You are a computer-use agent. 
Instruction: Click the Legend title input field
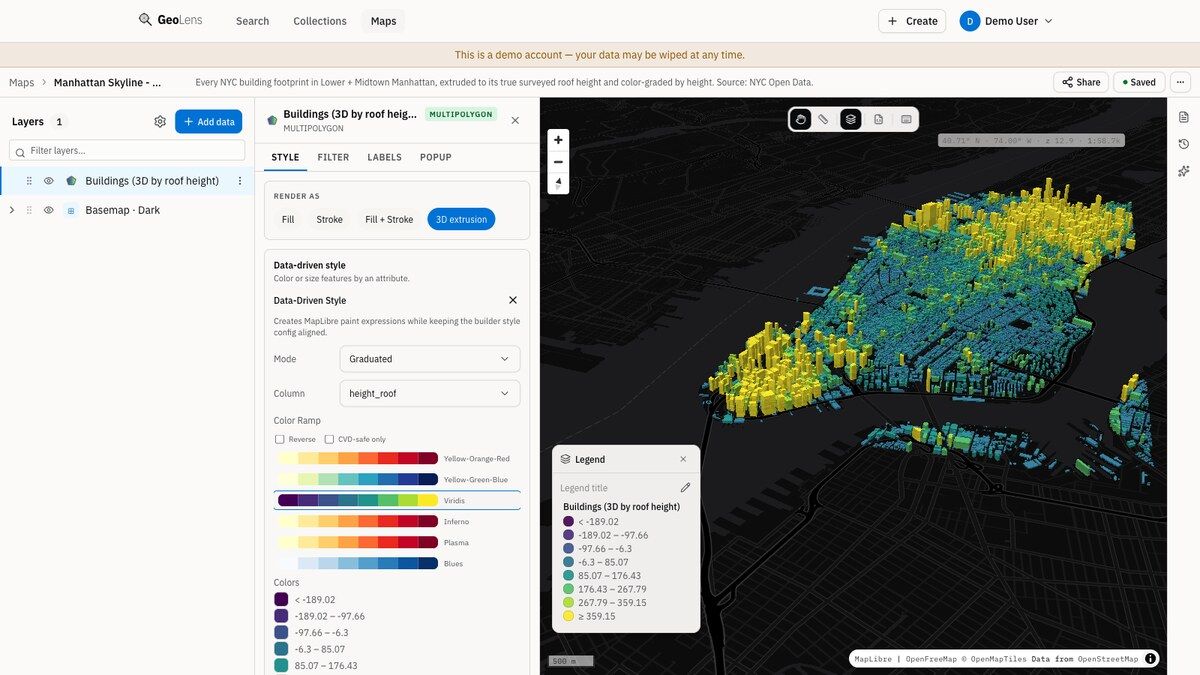point(617,488)
